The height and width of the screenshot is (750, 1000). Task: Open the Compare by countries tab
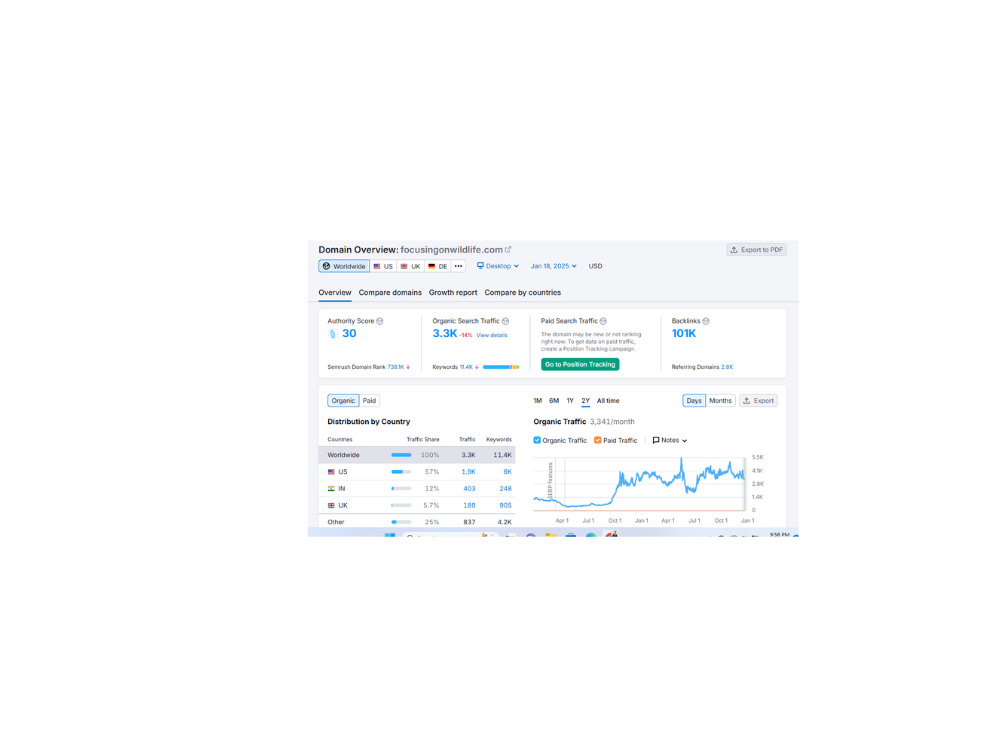(x=522, y=293)
